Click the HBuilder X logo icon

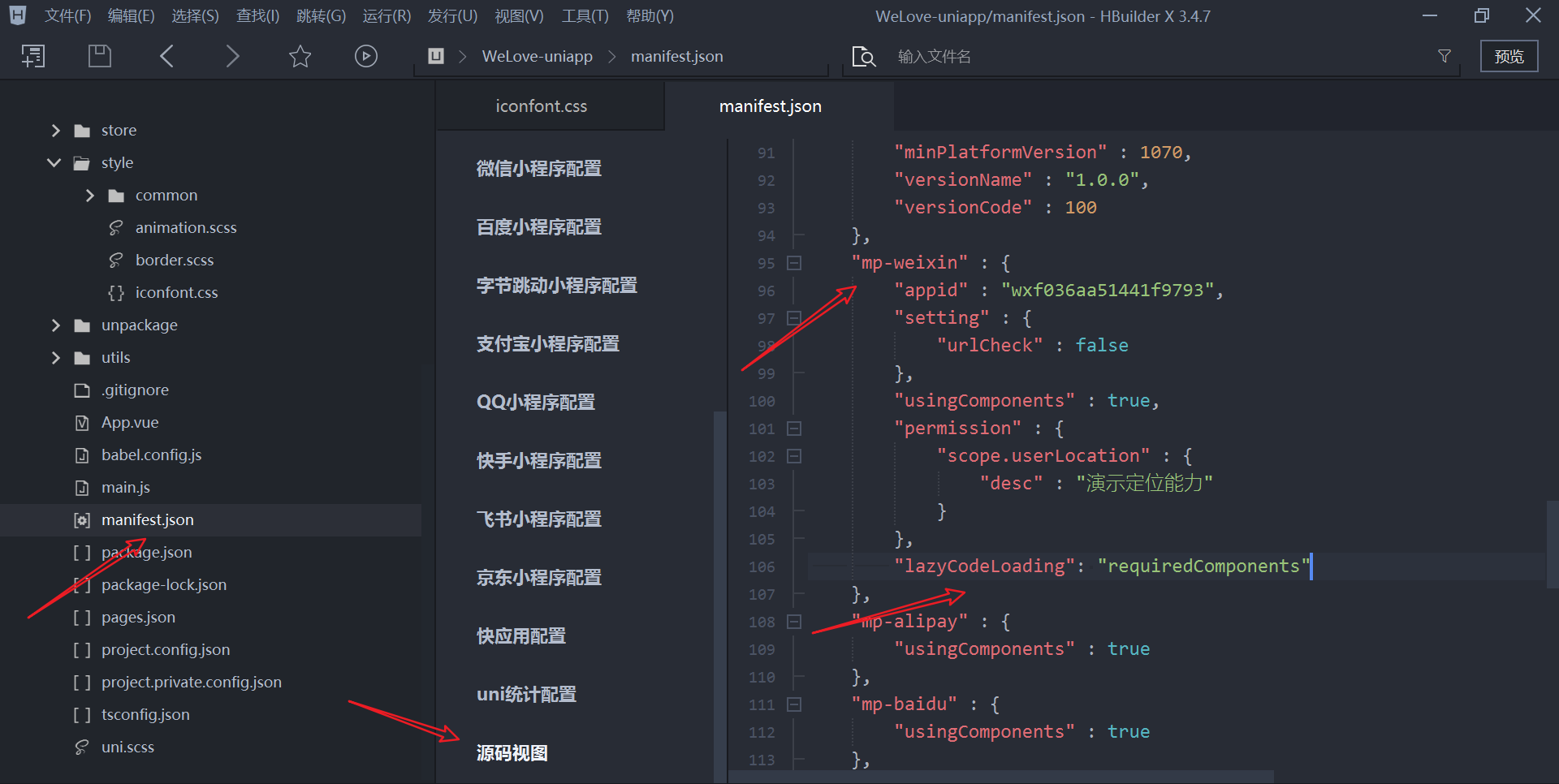pyautogui.click(x=17, y=15)
